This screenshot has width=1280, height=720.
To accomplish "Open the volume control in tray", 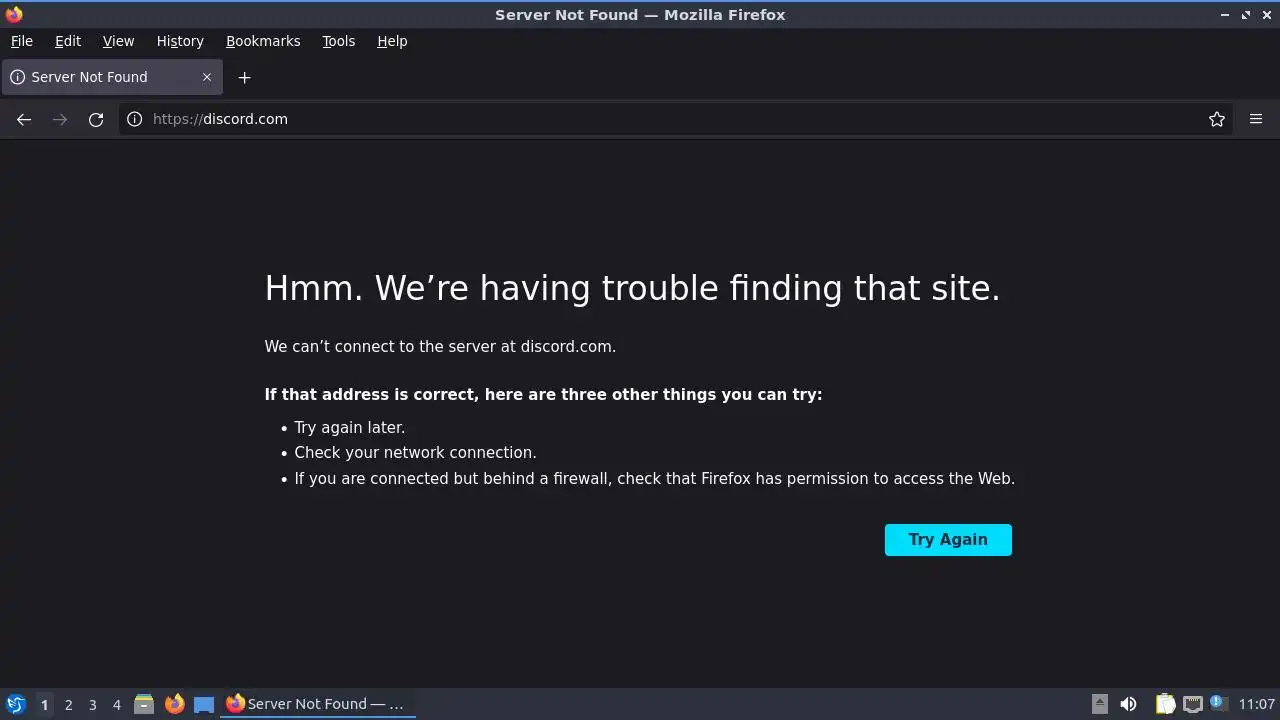I will tap(1128, 704).
